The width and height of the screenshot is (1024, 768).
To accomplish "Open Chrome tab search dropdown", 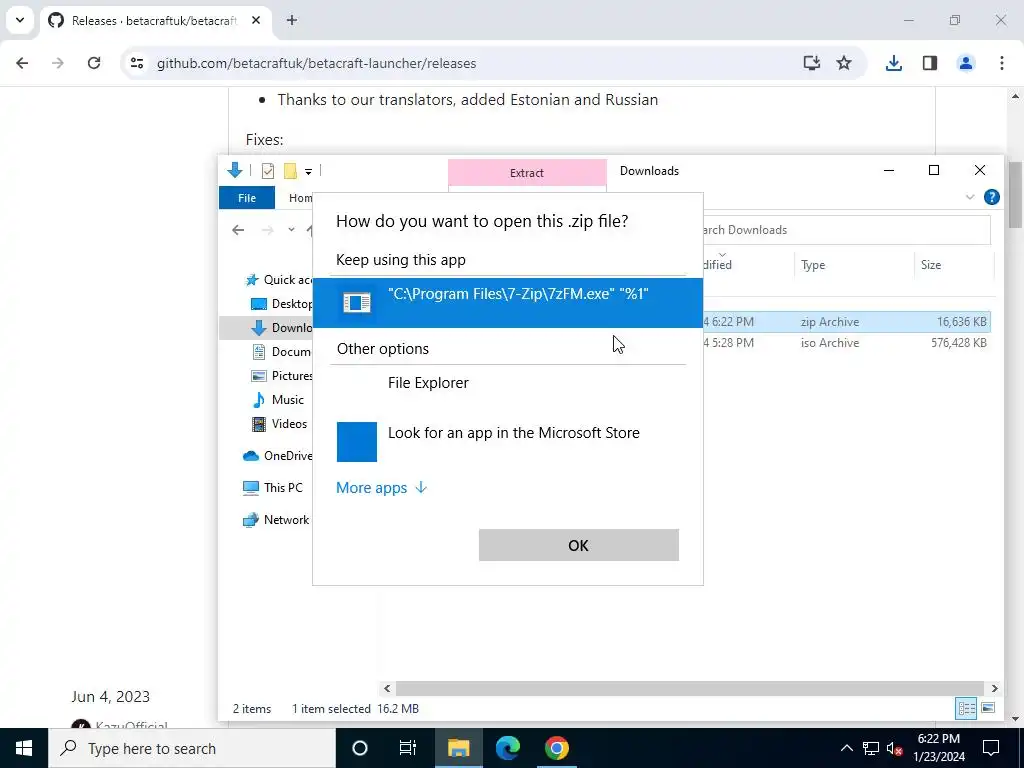I will point(20,20).
